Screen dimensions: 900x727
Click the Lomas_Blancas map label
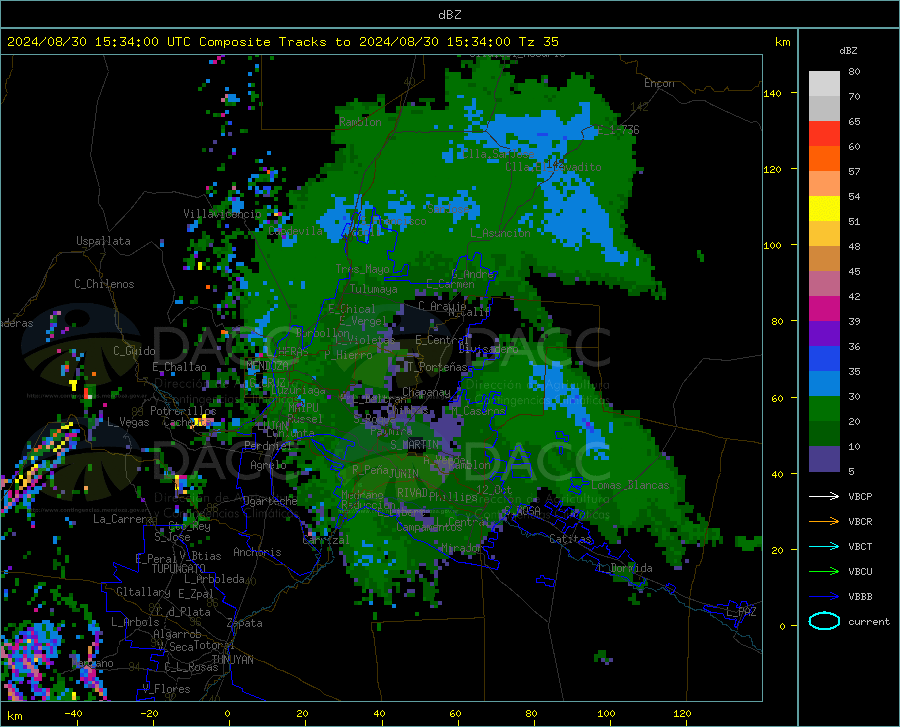630,485
